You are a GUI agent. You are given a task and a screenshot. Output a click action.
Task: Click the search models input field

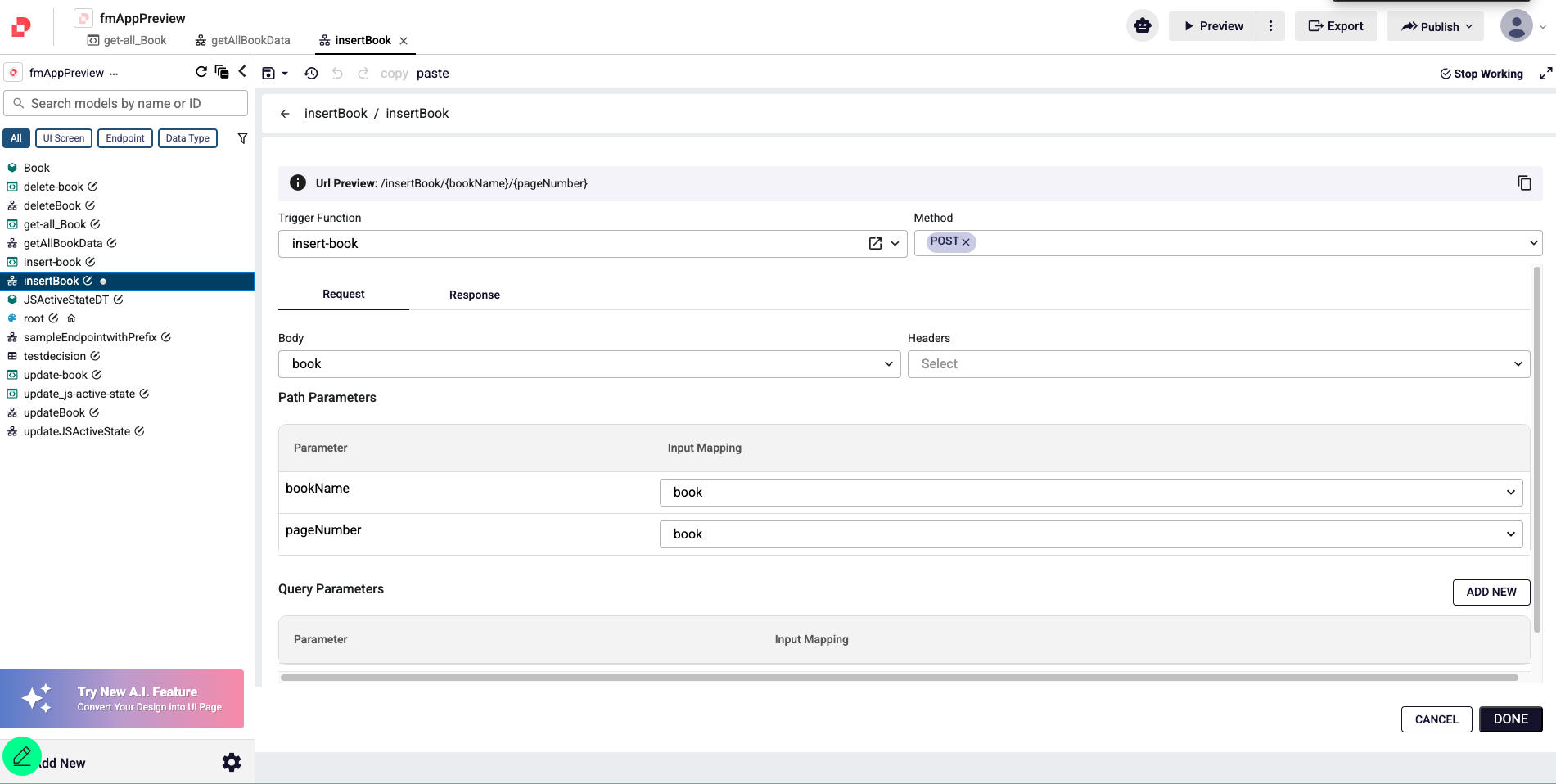click(x=126, y=103)
